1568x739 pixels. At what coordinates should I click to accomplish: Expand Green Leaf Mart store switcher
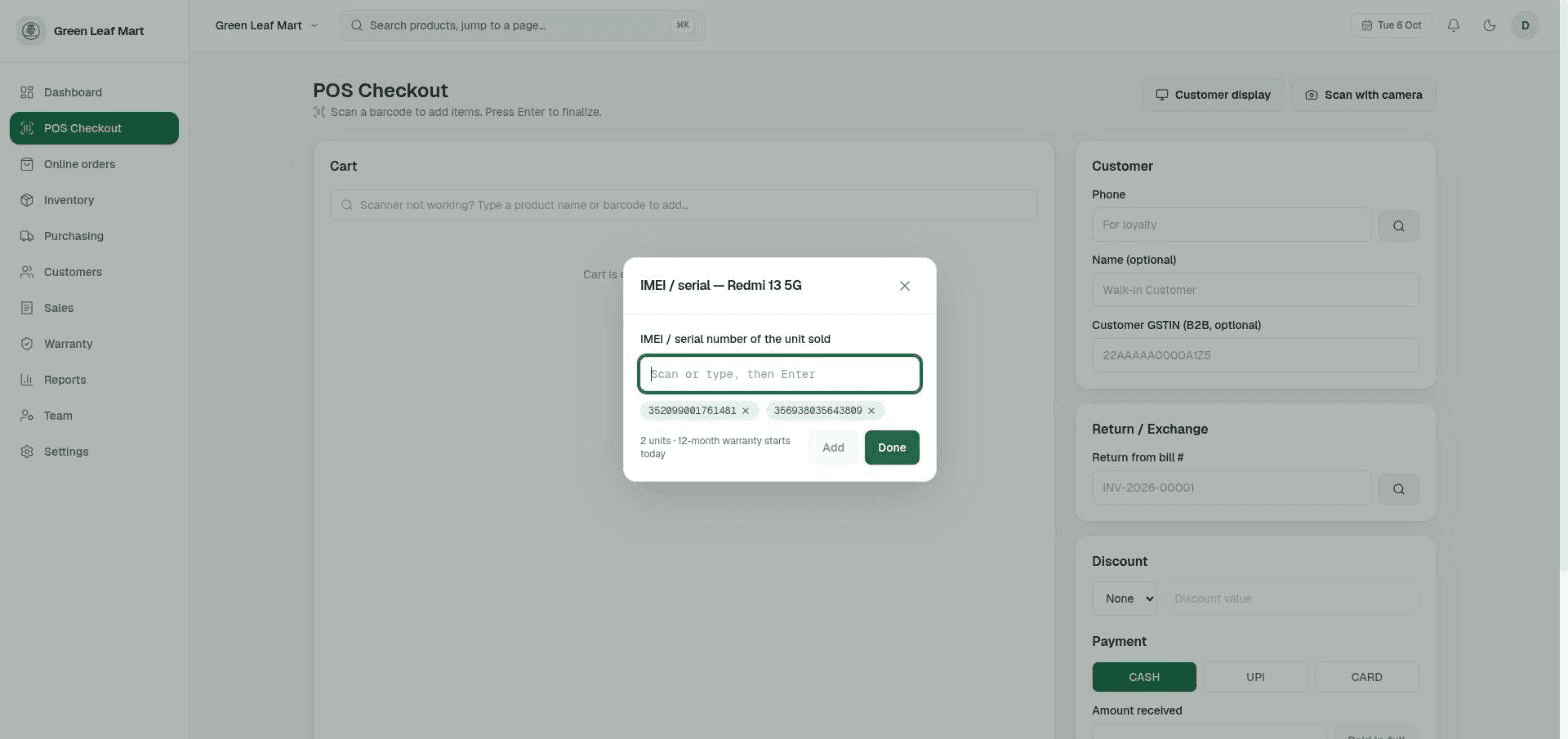click(x=266, y=25)
